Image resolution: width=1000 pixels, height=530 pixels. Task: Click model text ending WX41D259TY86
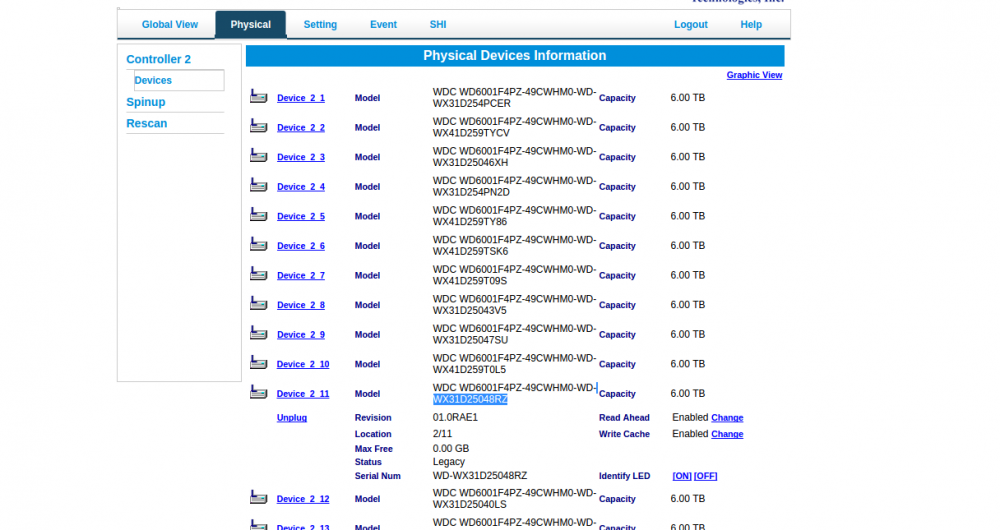pos(514,216)
